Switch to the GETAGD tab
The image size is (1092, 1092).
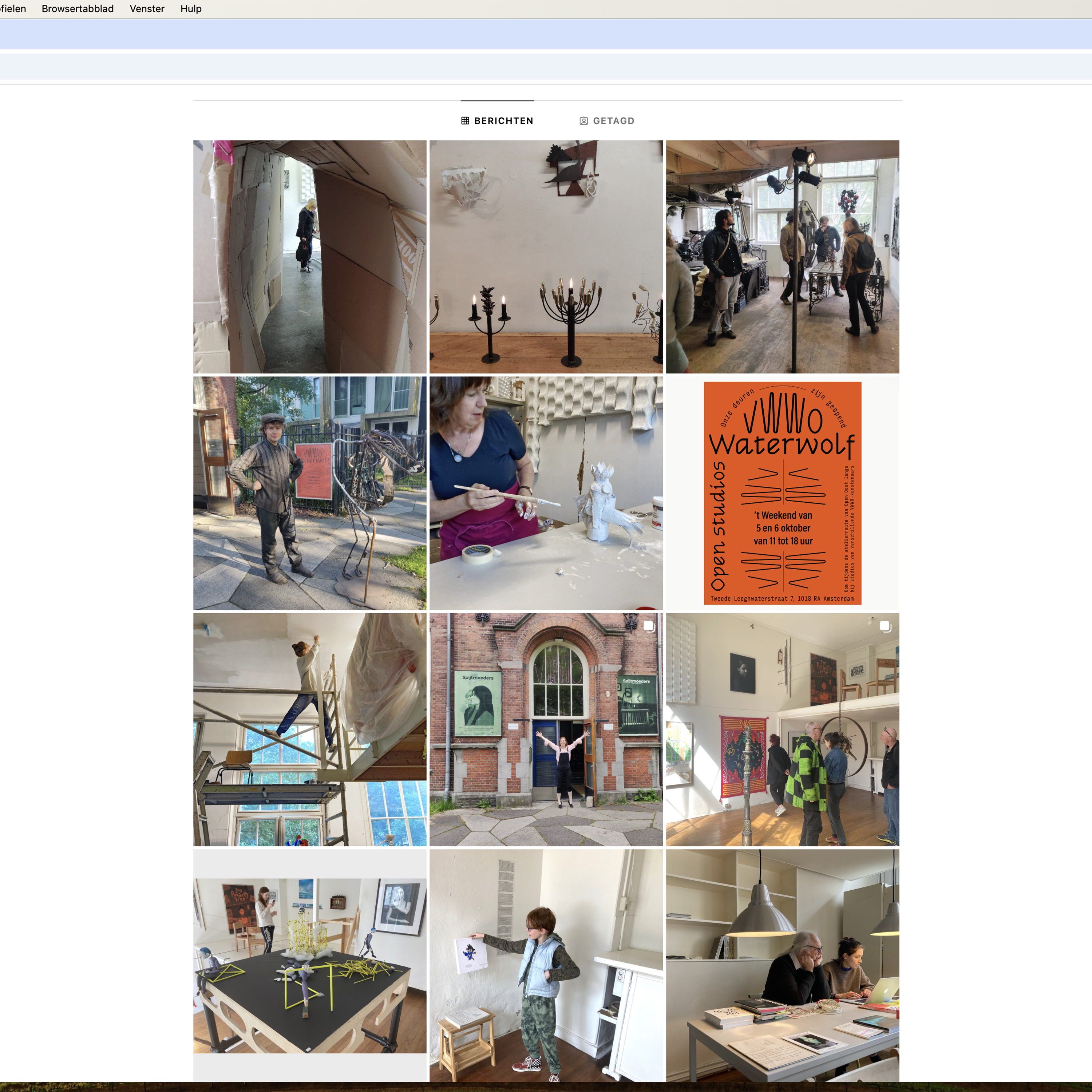(613, 121)
